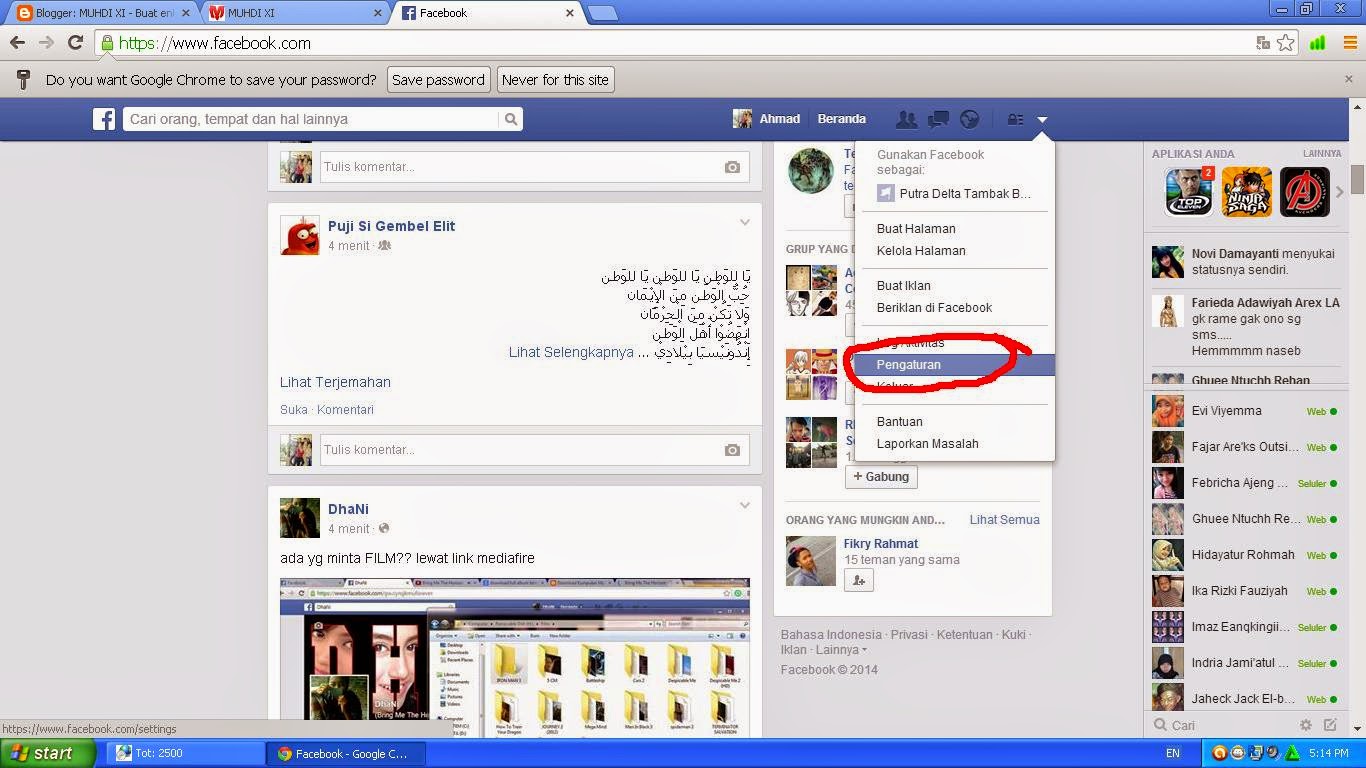Click DhaNi profile picture

pyautogui.click(x=300, y=518)
